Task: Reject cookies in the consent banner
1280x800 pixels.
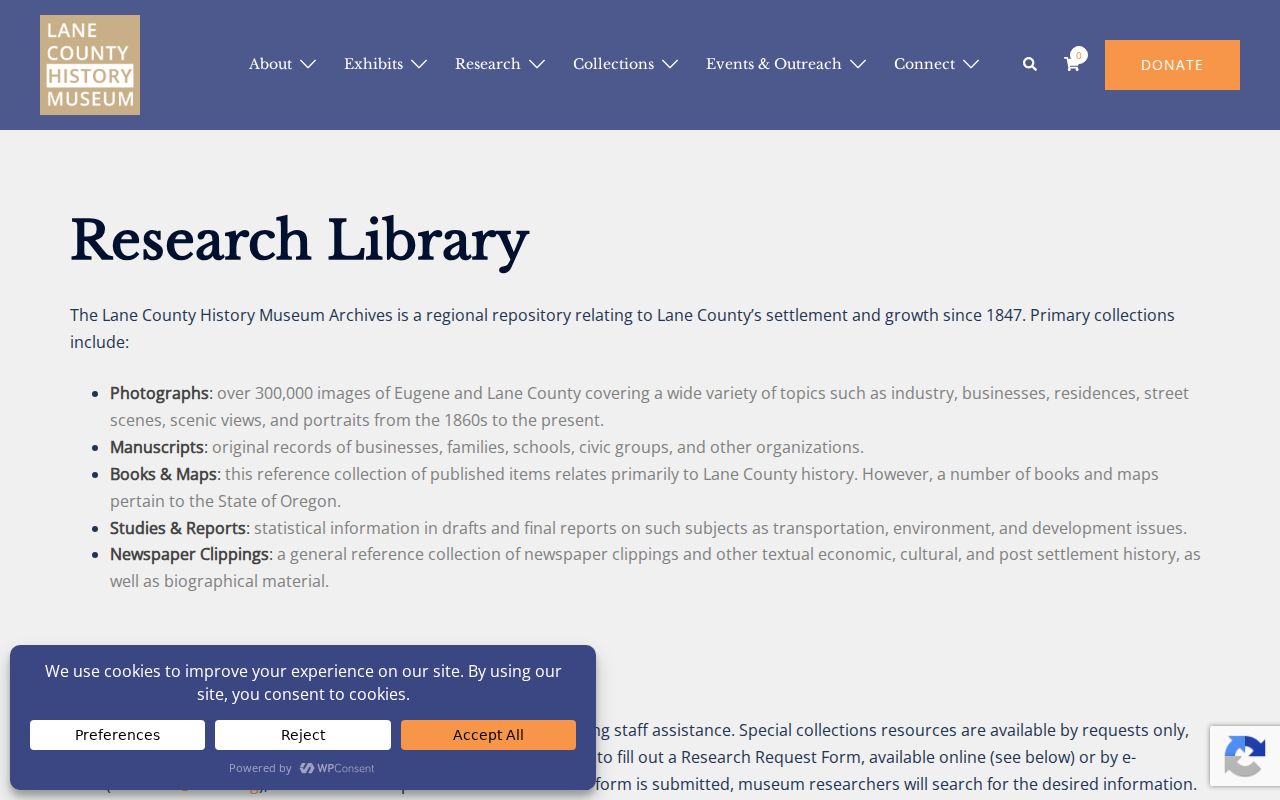Action: (x=303, y=735)
